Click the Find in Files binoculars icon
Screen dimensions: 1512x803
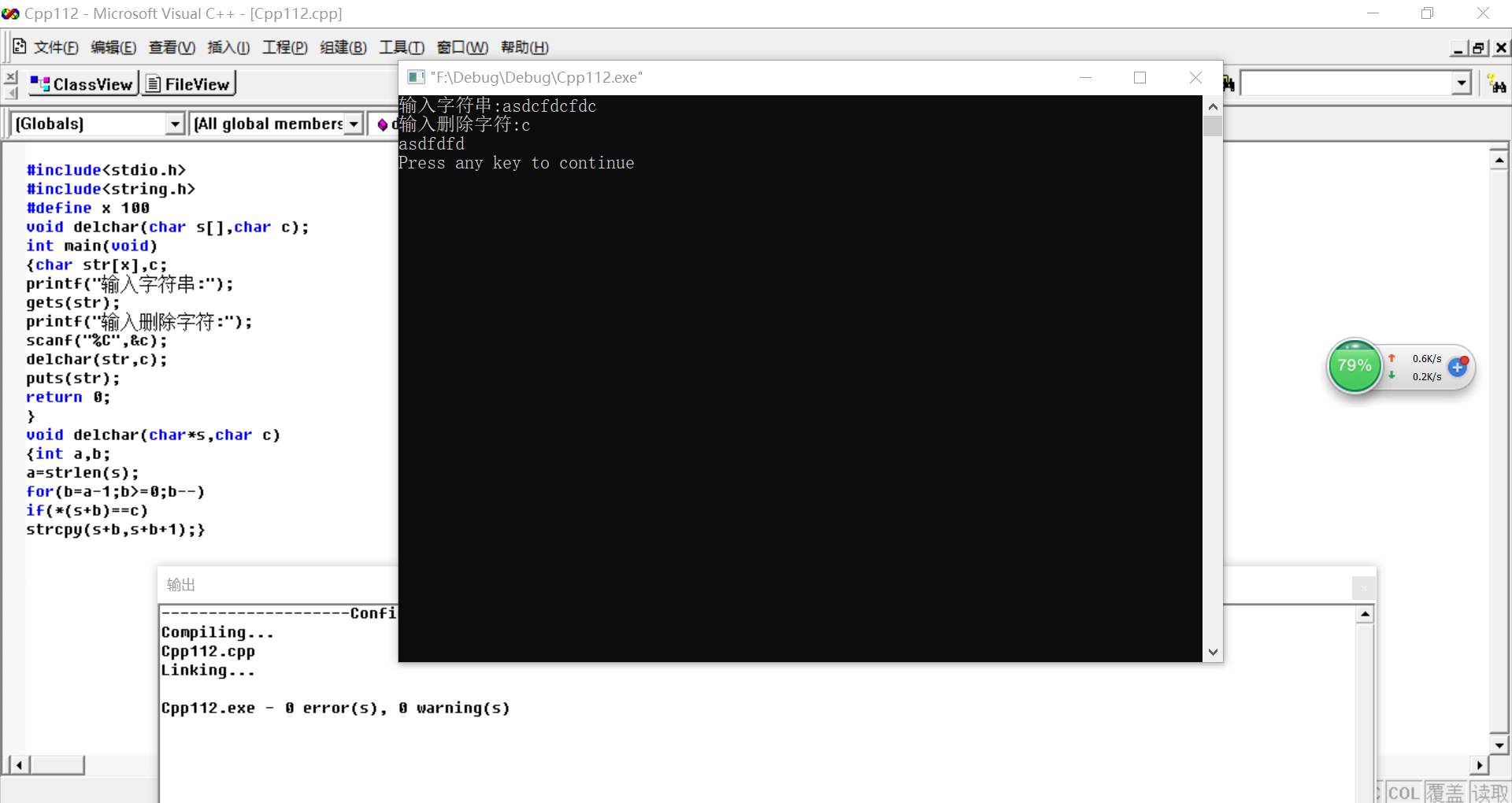pos(1229,83)
